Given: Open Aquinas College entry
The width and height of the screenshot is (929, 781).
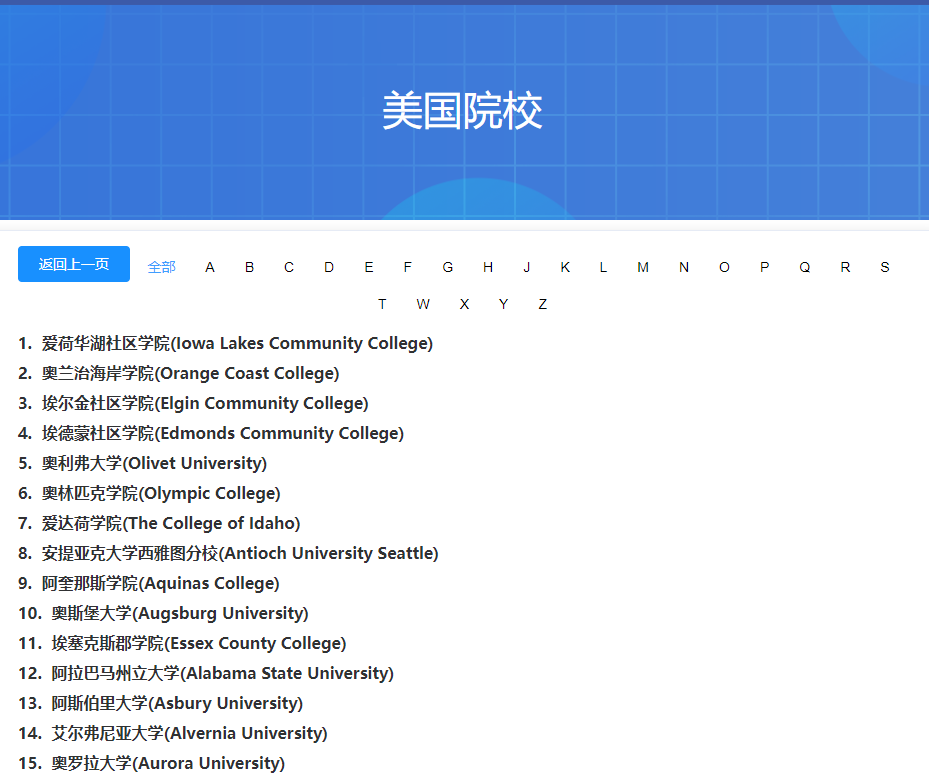Looking at the screenshot, I should tap(160, 583).
